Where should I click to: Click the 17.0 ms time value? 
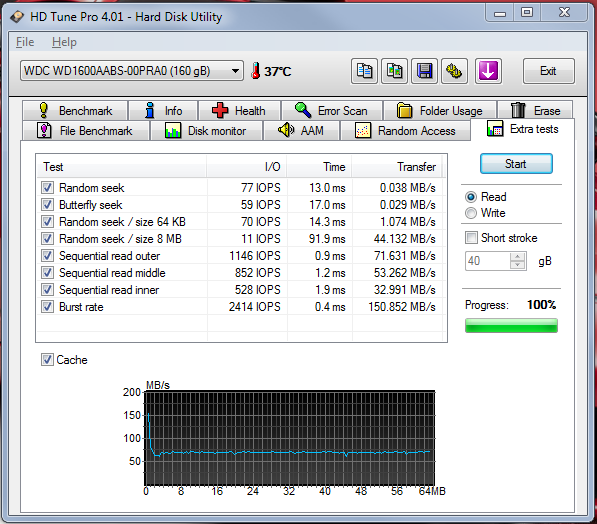pos(327,204)
